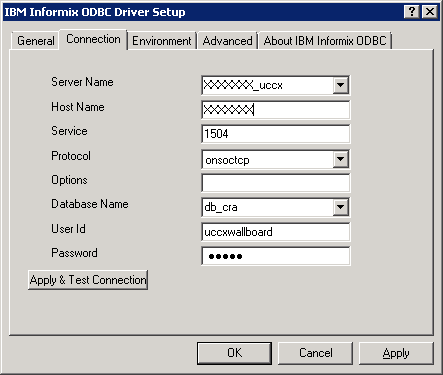Focus the Password field
443x375 pixels.
(276, 256)
